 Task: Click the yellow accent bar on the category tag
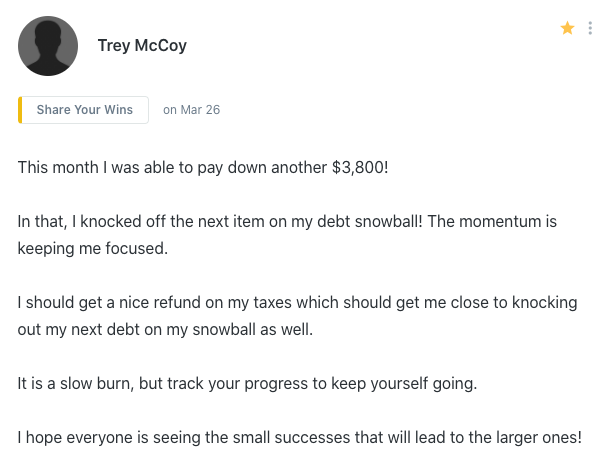point(20,110)
